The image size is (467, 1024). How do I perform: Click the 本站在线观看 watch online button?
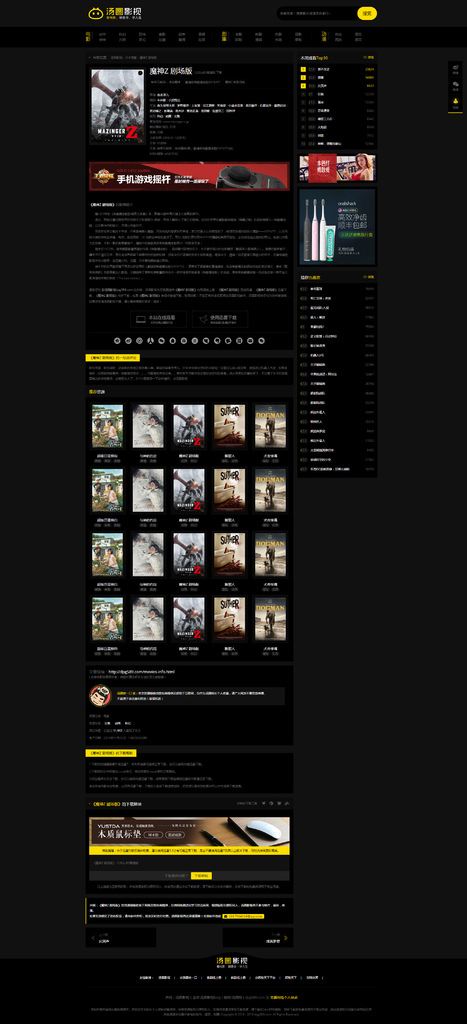[x=158, y=319]
